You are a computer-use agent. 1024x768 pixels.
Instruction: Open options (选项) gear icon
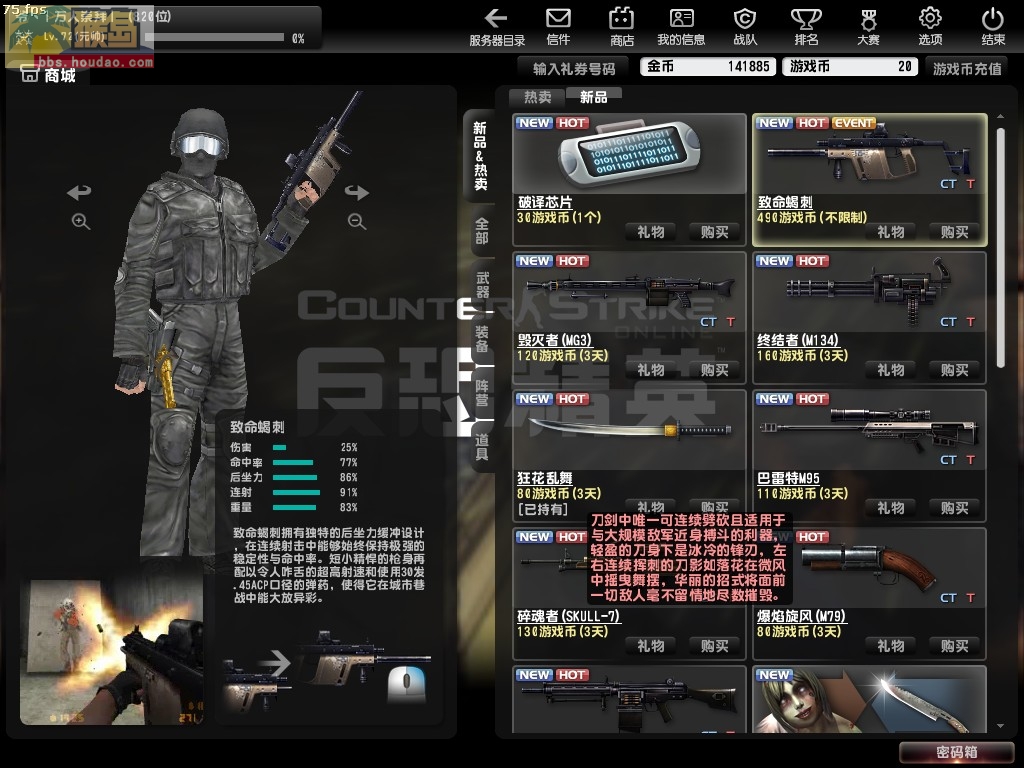[930, 27]
